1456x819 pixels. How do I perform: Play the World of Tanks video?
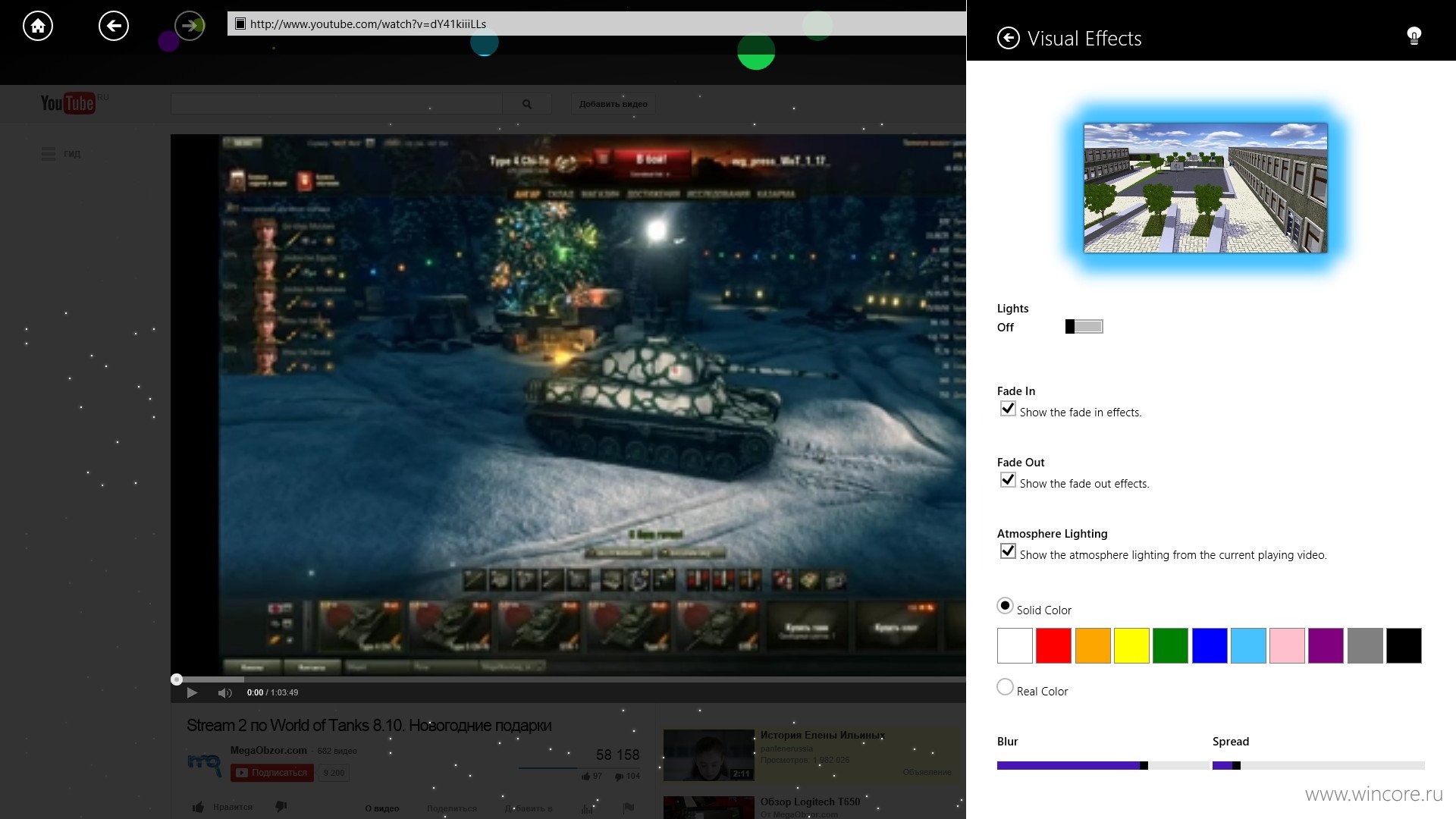192,692
